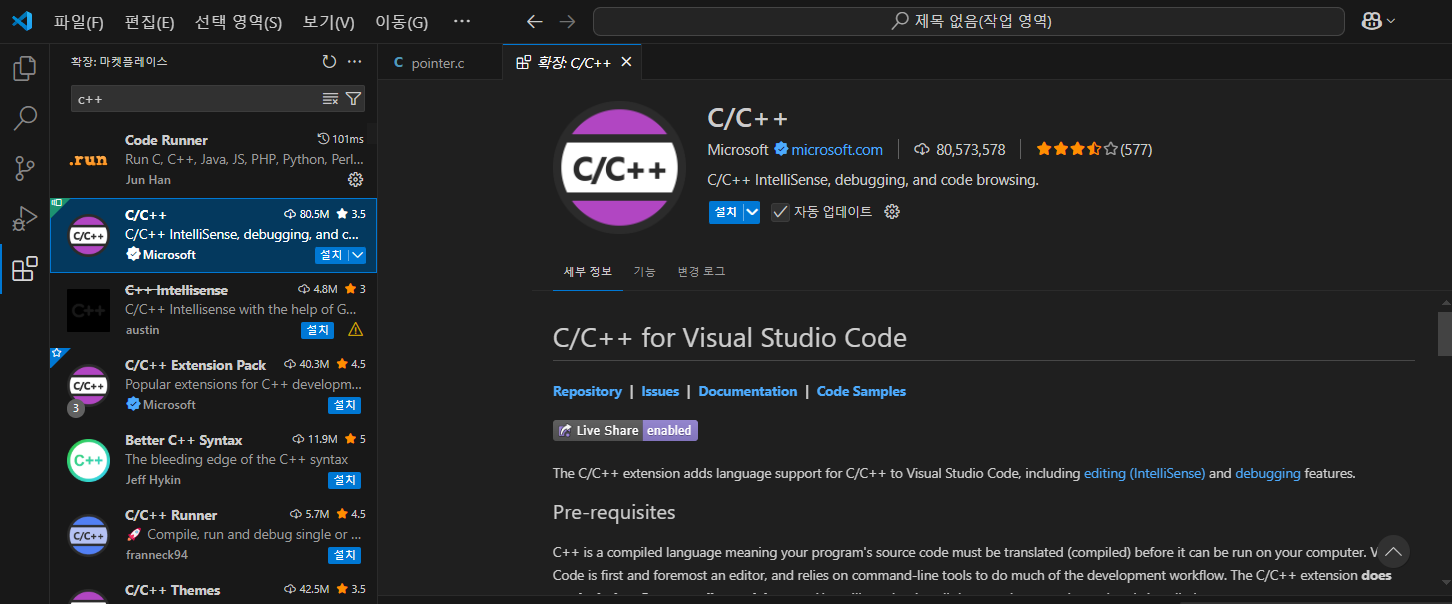Open the Code Samples link

click(x=861, y=391)
